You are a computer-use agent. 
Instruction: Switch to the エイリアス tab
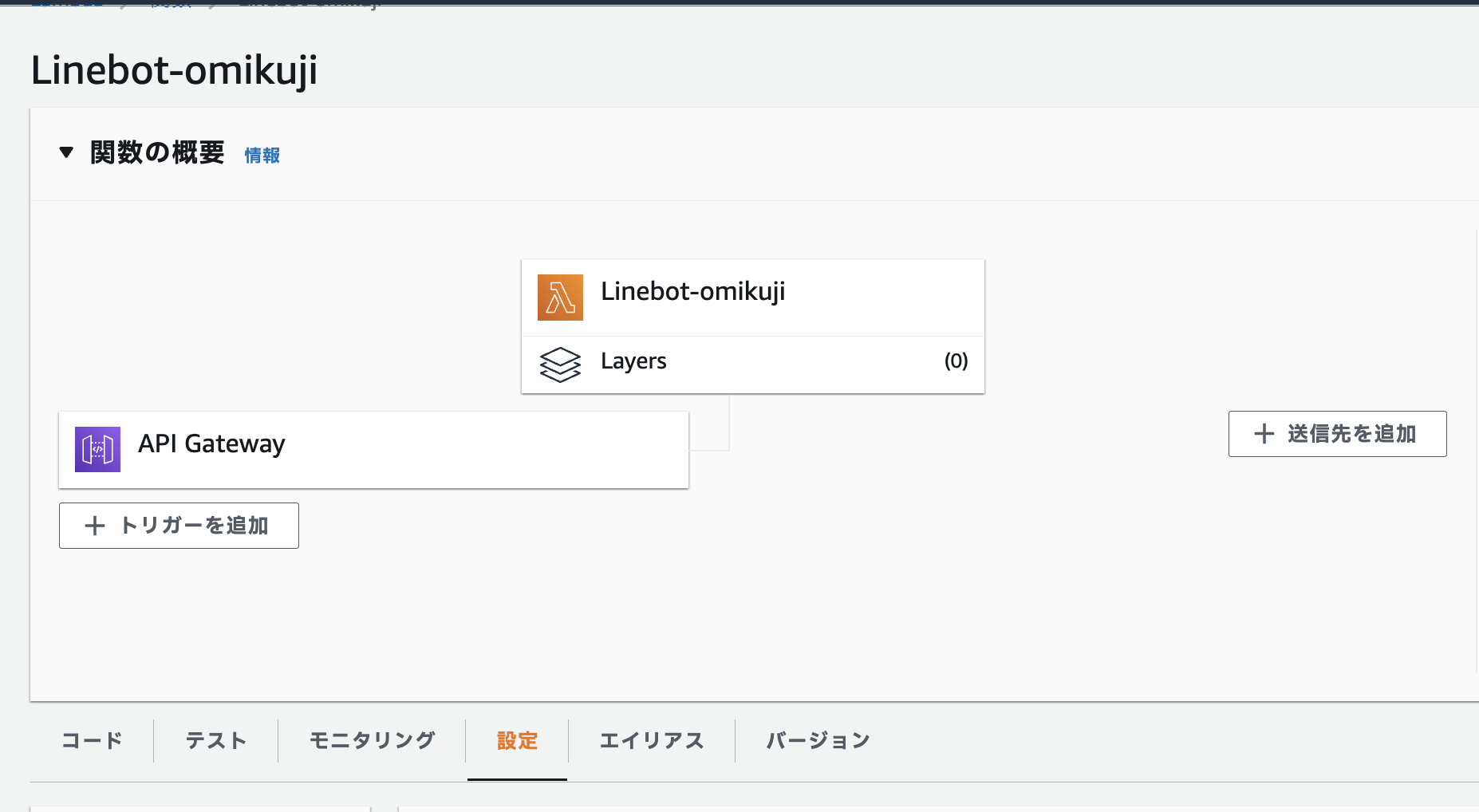(x=652, y=740)
